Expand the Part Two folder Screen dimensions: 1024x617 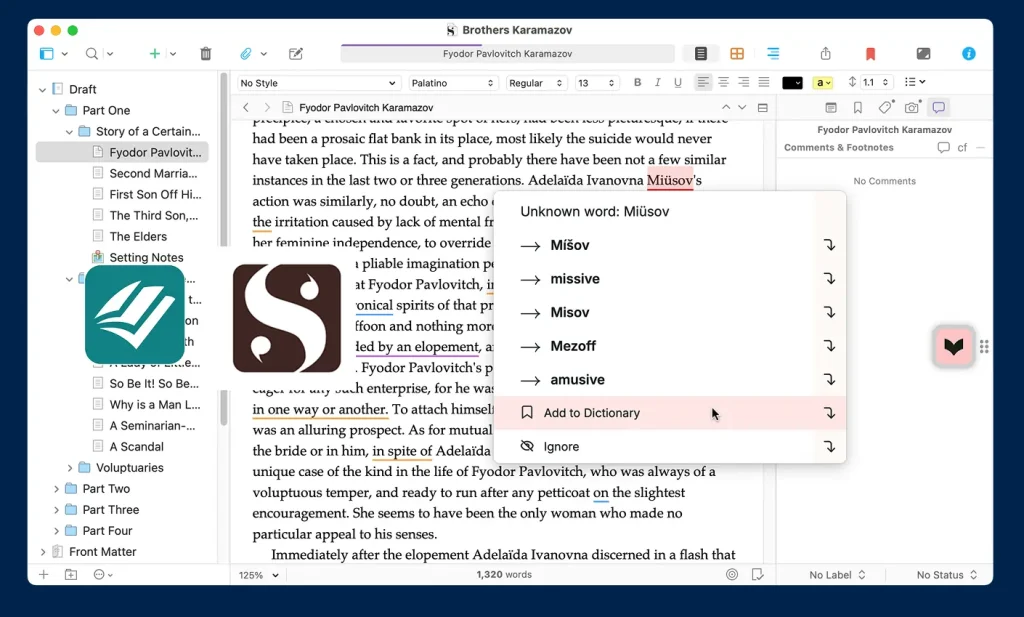[x=56, y=489]
